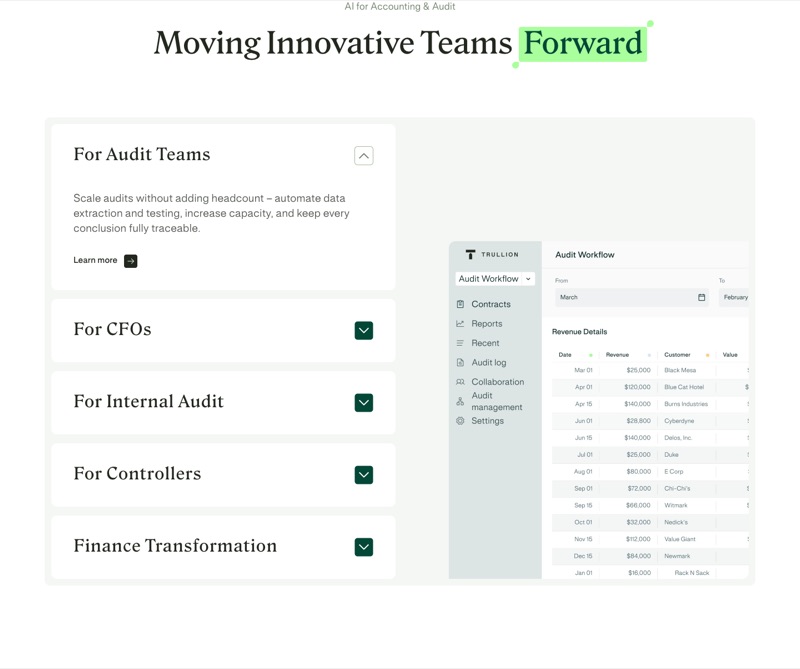This screenshot has width=800, height=669.
Task: Click the Recent list icon
Action: pyautogui.click(x=460, y=343)
